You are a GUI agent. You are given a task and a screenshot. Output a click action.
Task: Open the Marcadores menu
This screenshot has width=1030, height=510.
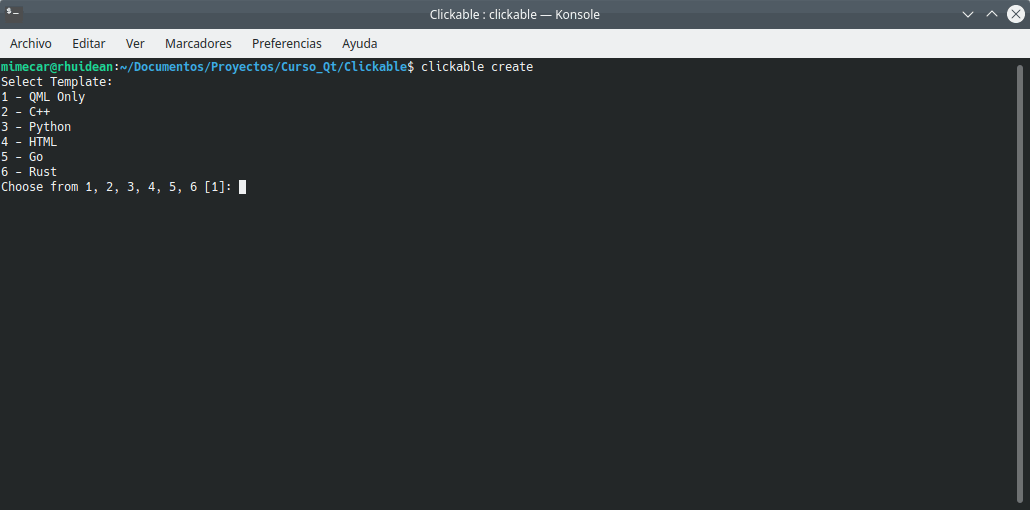pos(198,43)
